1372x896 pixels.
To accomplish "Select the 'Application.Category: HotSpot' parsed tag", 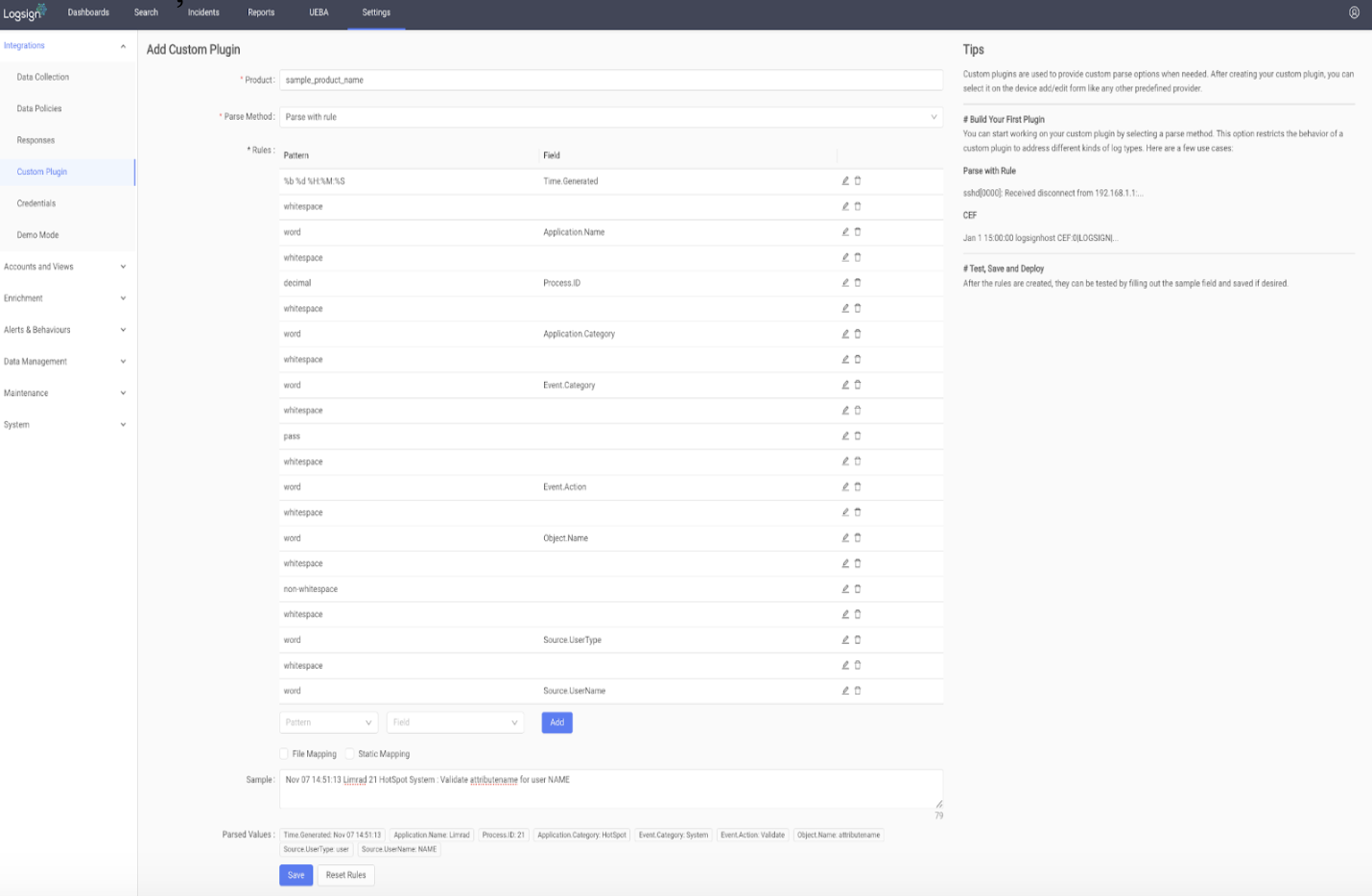I will coord(581,835).
